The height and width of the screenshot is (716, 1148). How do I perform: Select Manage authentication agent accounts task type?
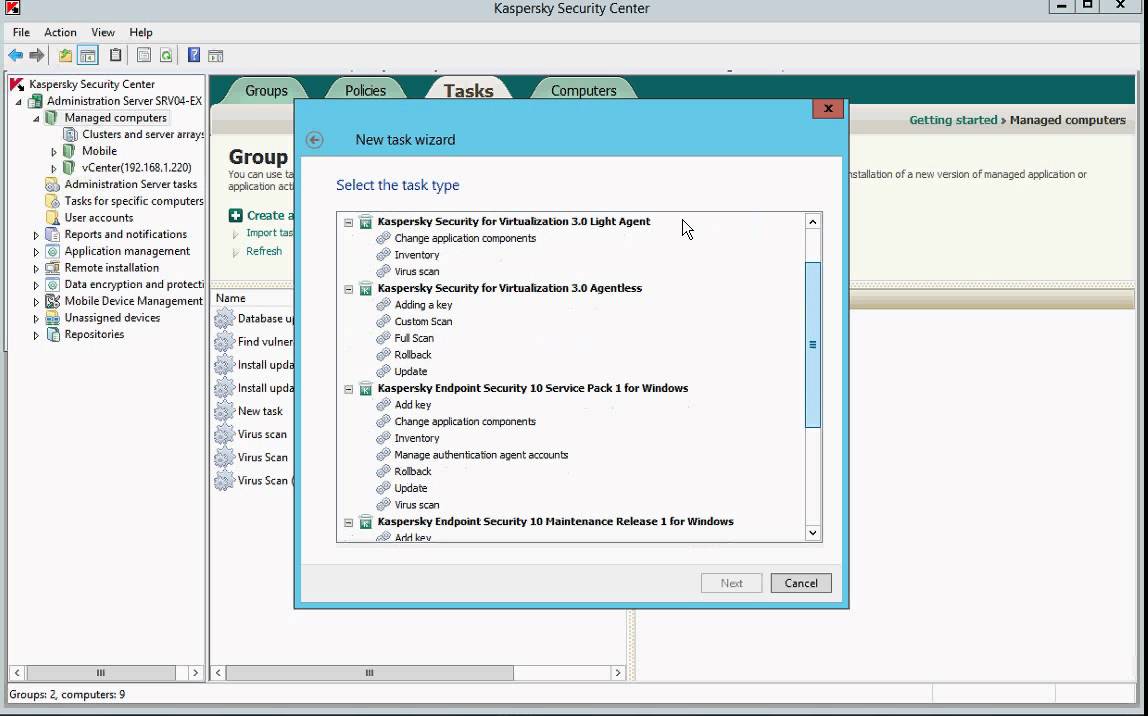(x=481, y=455)
